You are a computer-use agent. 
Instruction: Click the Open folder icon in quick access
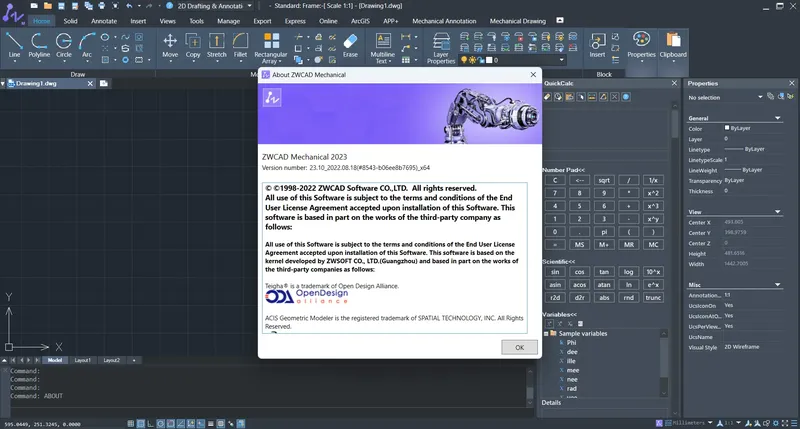47,6
